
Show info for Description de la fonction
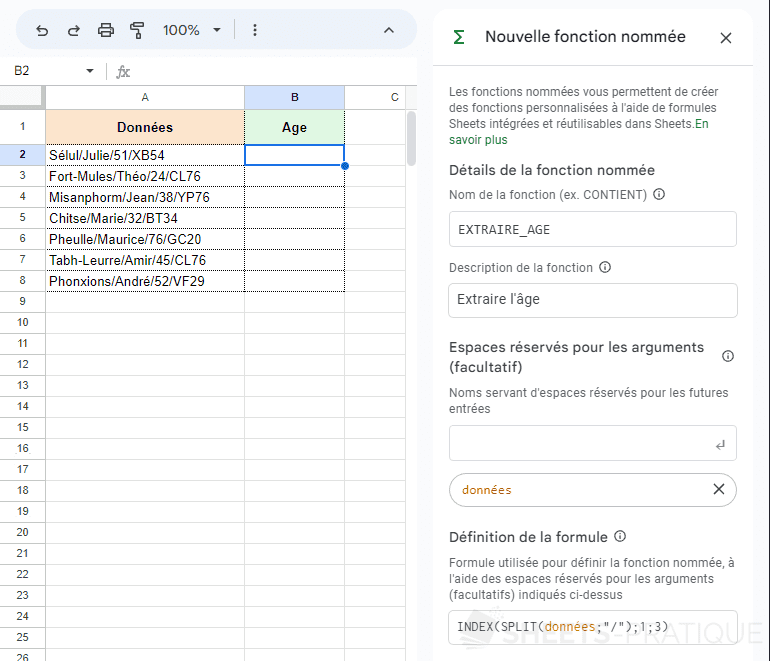(605, 267)
